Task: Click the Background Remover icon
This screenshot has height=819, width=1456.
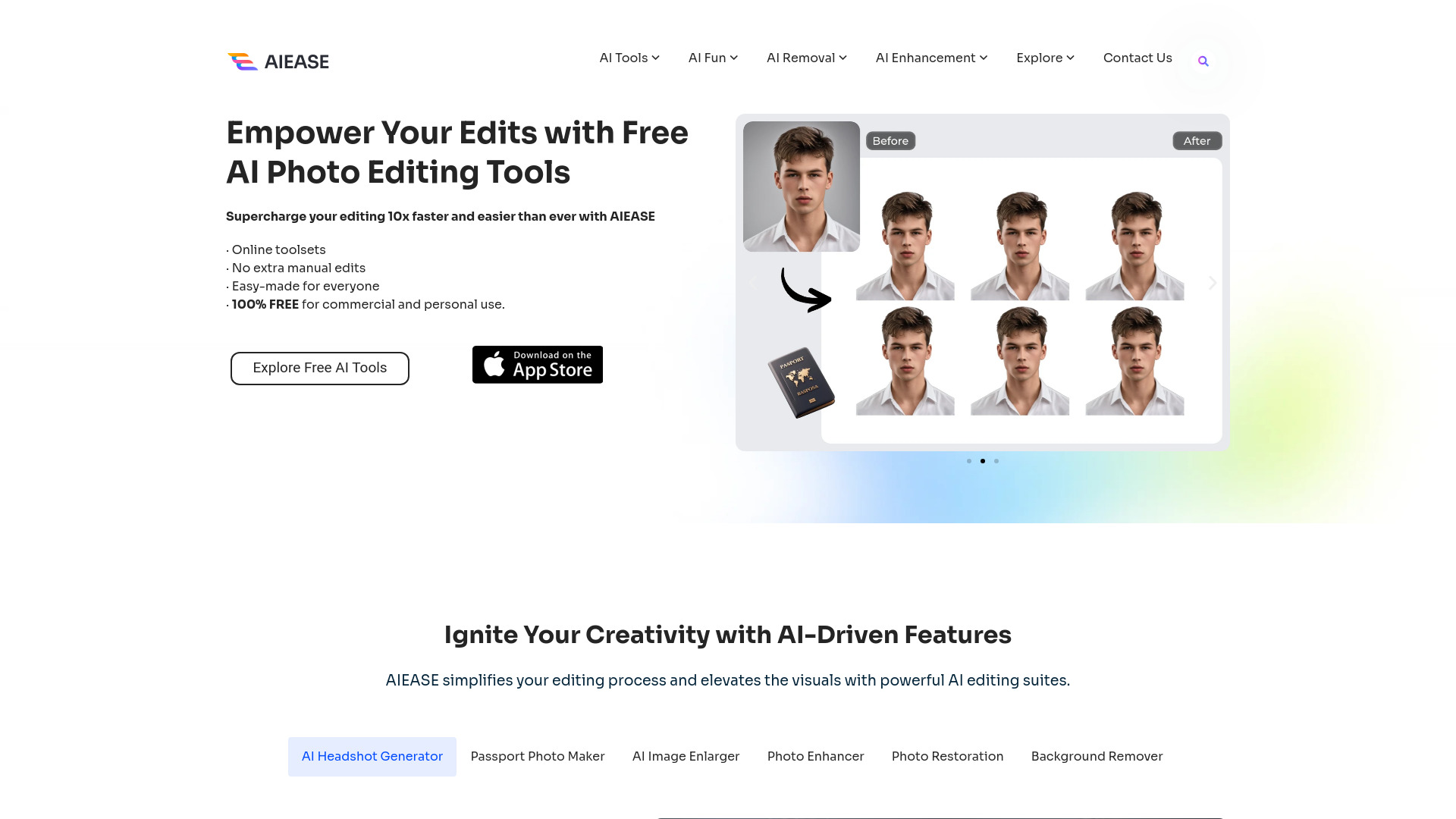Action: click(1097, 756)
